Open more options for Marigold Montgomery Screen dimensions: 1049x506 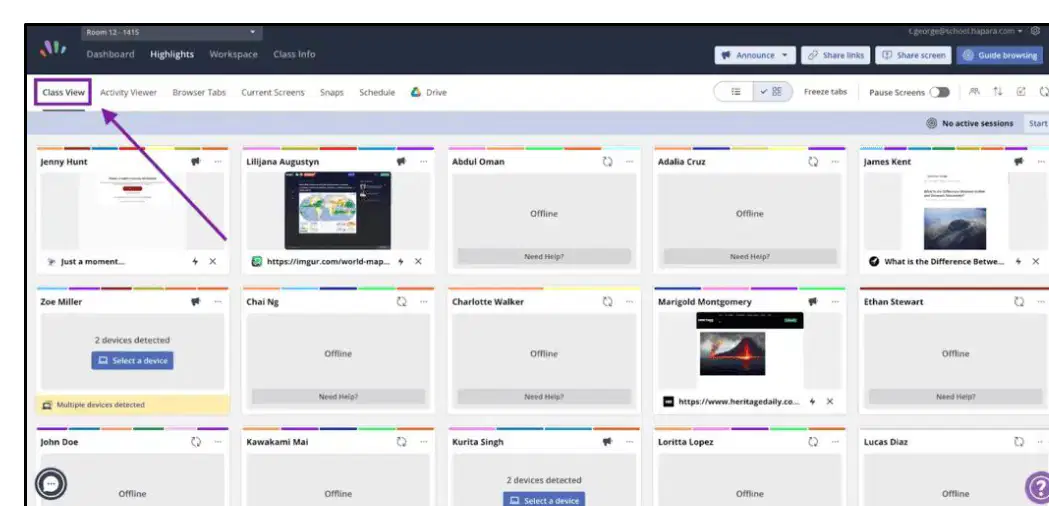(835, 302)
